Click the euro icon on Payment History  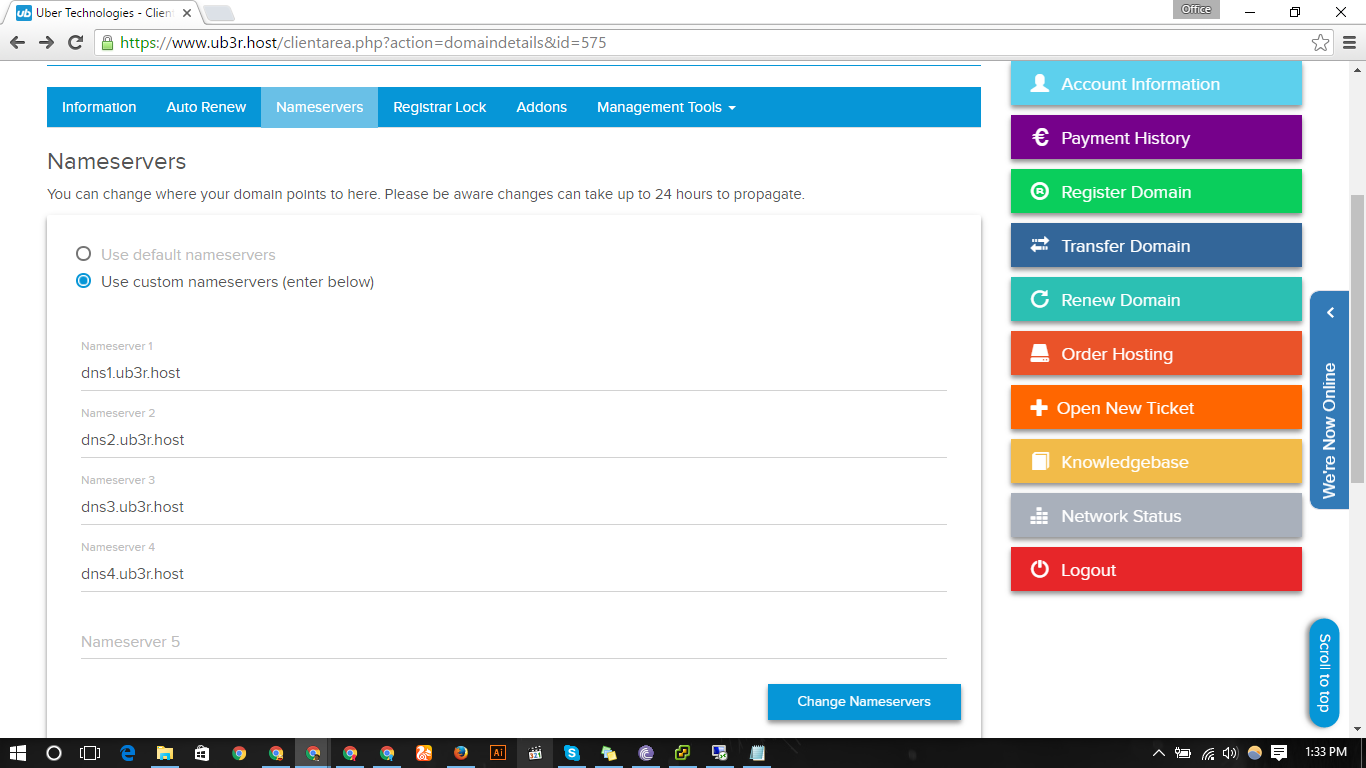click(1040, 138)
